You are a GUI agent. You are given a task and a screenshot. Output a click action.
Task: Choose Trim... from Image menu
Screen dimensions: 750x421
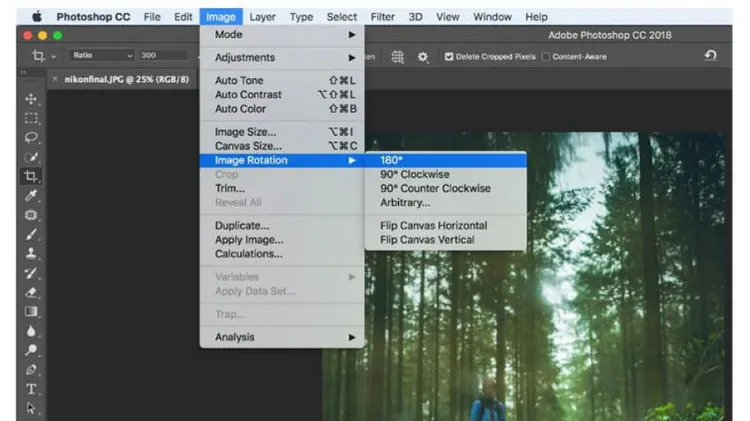click(282, 188)
